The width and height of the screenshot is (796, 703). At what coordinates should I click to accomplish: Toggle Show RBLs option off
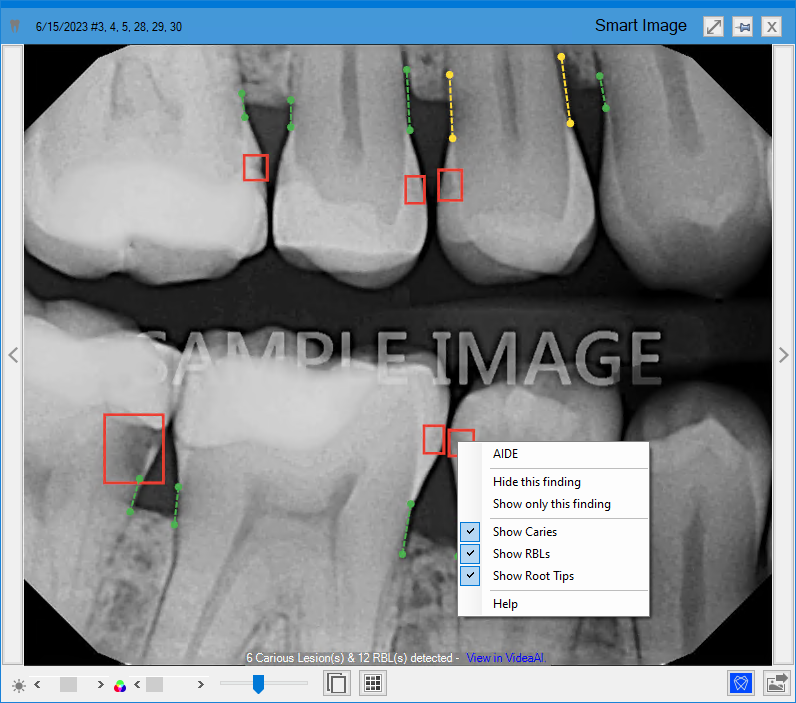point(470,554)
